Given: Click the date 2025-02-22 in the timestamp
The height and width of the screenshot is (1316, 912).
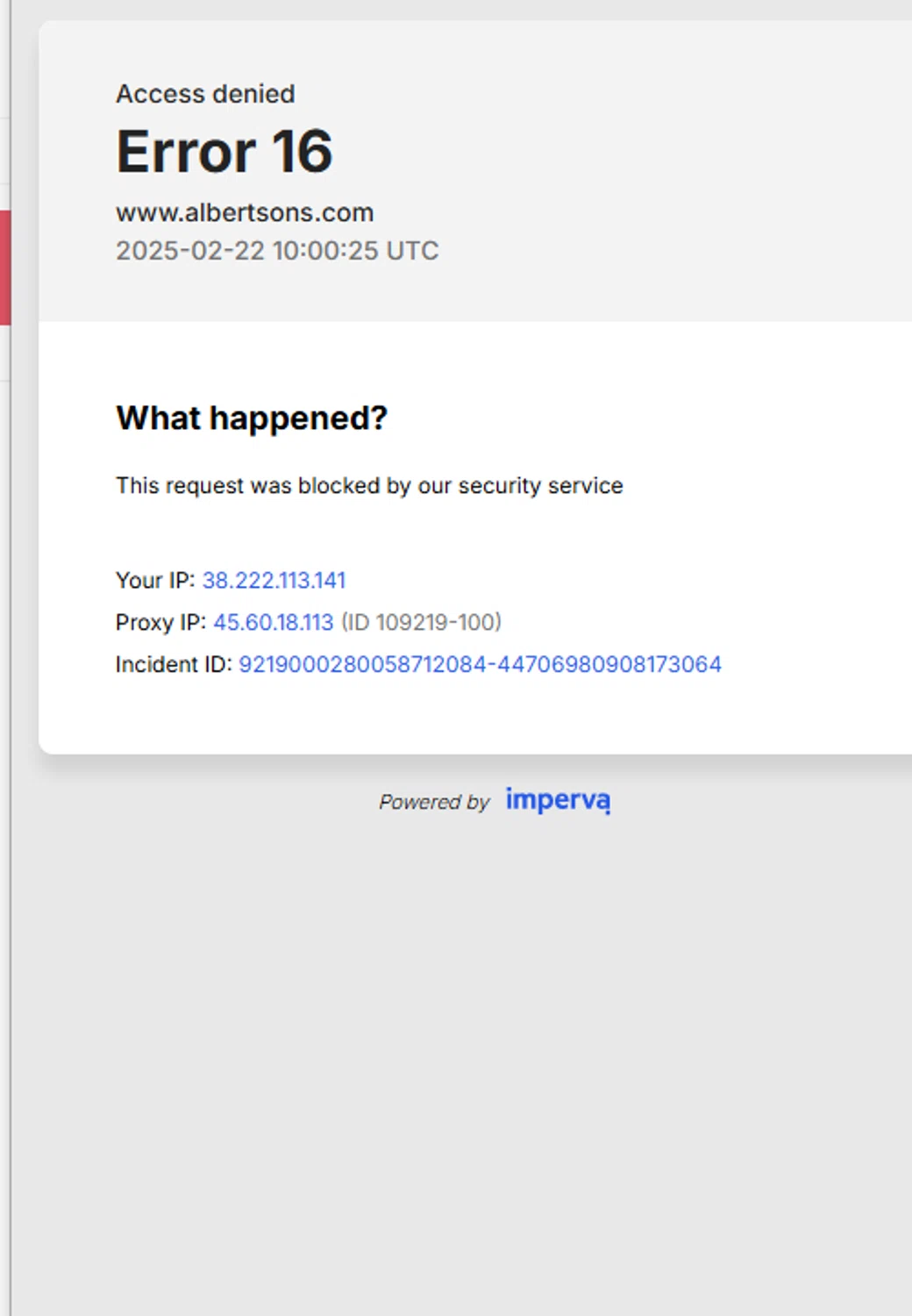Looking at the screenshot, I should [190, 251].
